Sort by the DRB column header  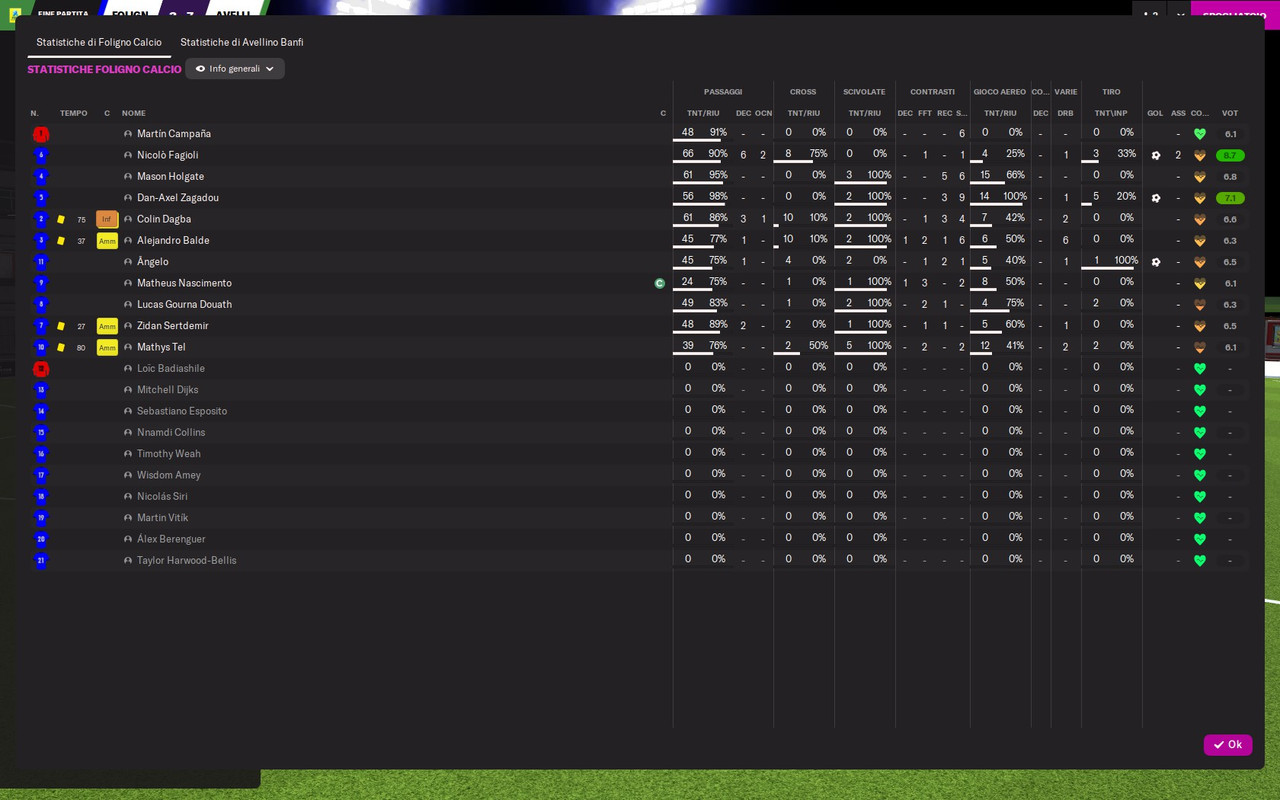pyautogui.click(x=1065, y=113)
